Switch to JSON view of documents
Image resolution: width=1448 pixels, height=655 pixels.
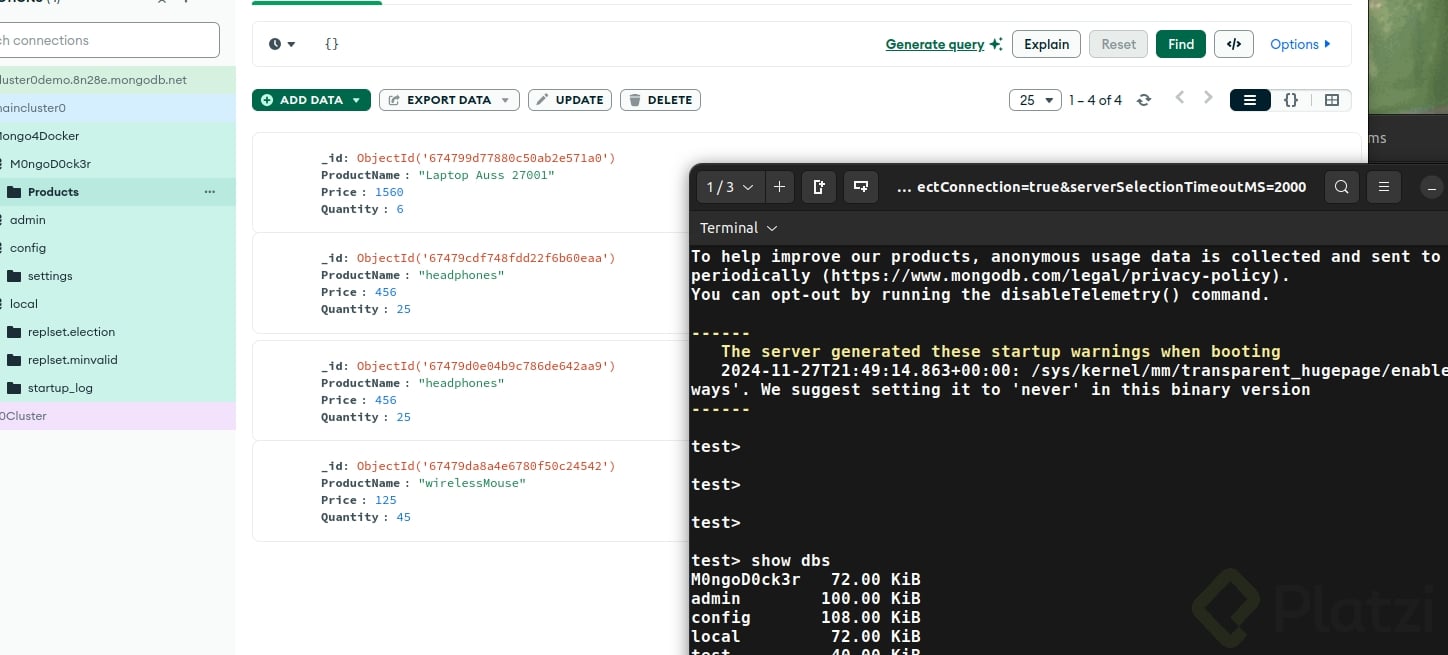(1291, 100)
